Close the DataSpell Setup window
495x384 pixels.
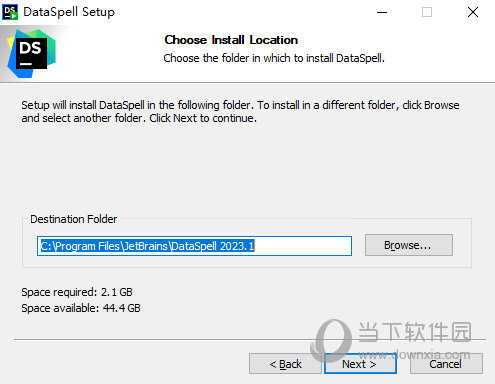click(473, 12)
